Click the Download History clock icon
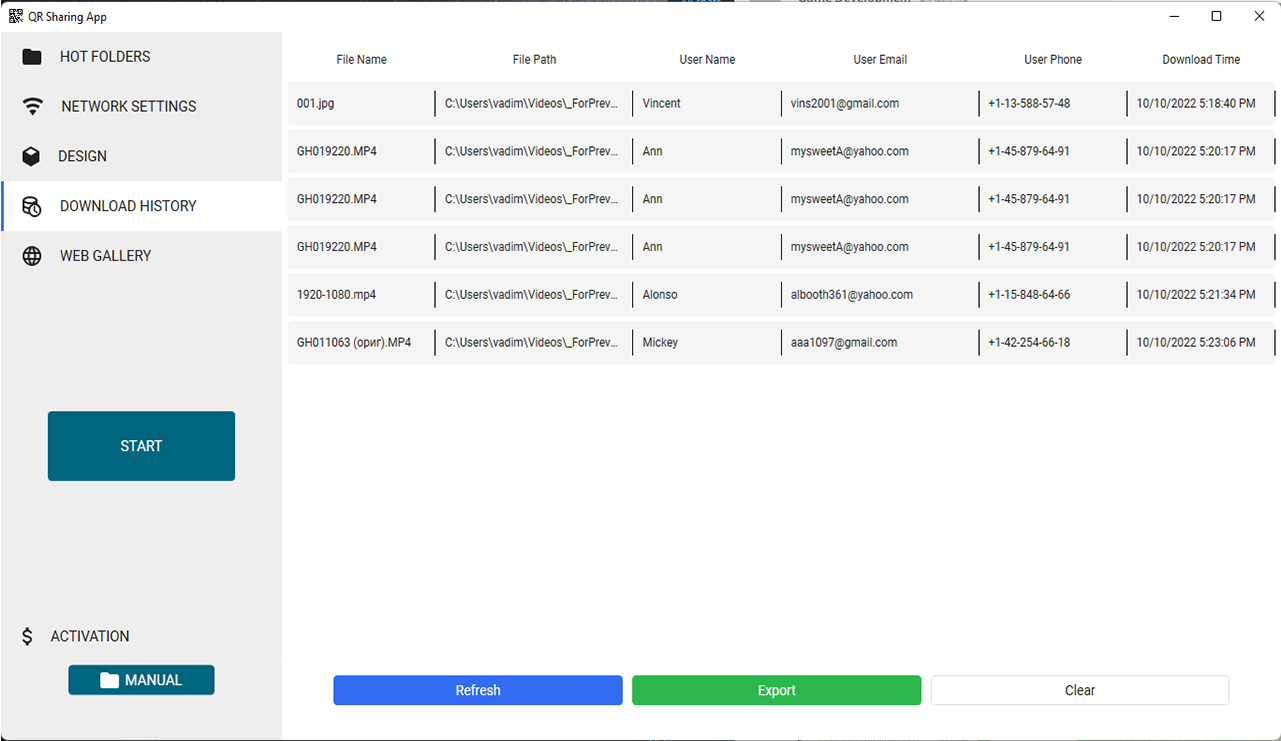Viewport: 1281px width, 741px height. 32,206
